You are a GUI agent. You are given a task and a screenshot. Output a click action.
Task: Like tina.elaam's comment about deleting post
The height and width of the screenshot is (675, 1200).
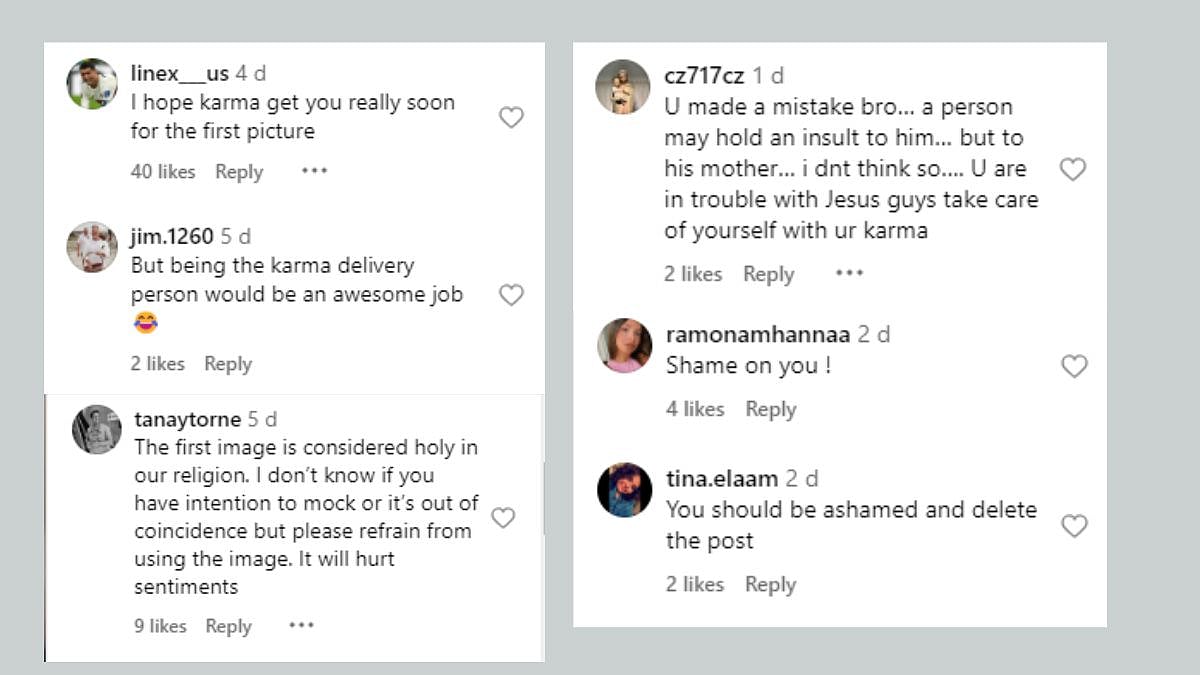click(1074, 526)
